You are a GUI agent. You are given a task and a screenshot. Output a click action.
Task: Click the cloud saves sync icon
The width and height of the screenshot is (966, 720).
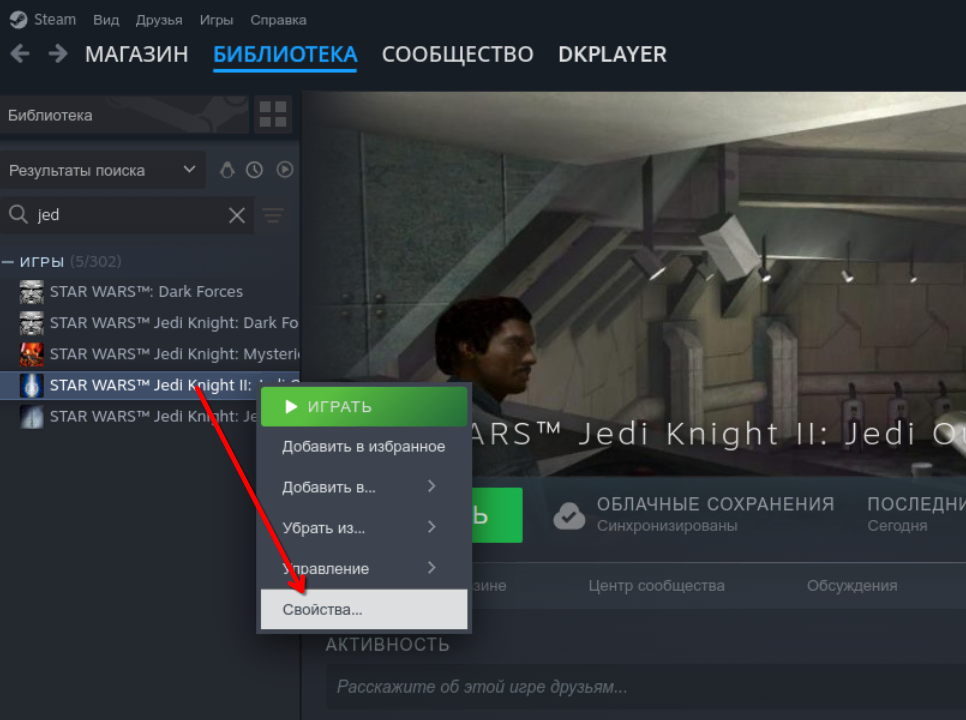click(x=569, y=515)
